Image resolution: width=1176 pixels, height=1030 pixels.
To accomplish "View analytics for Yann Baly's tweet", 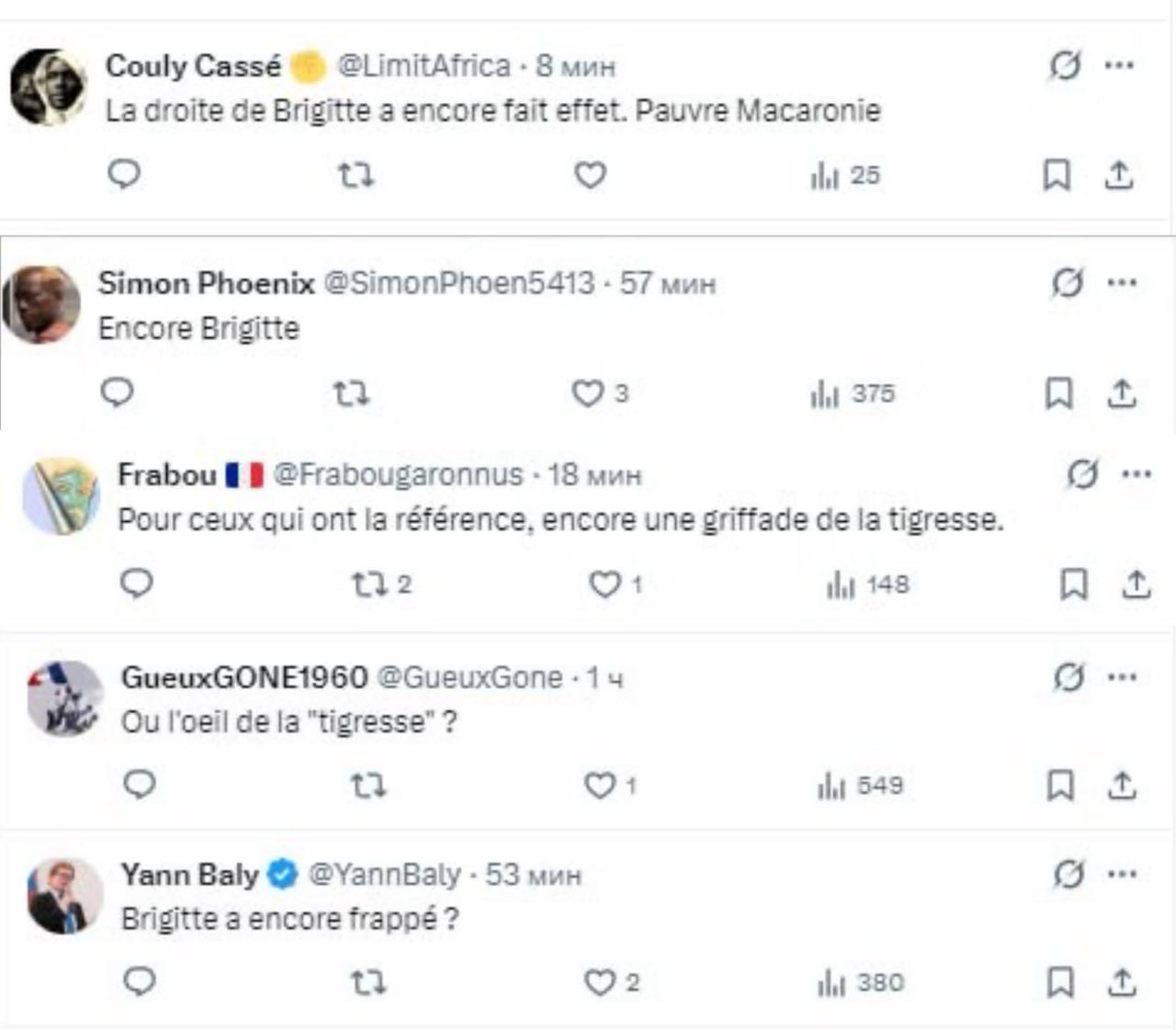I will [x=860, y=983].
